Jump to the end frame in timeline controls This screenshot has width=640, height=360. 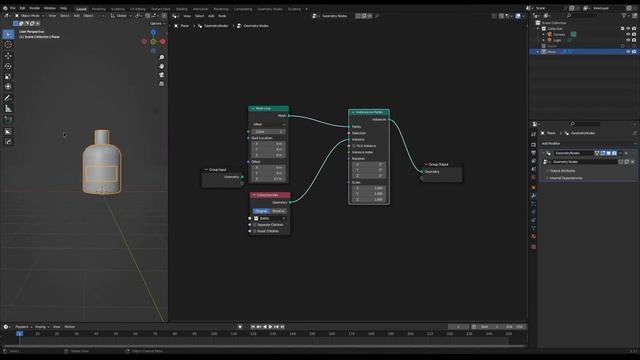[x=282, y=327]
